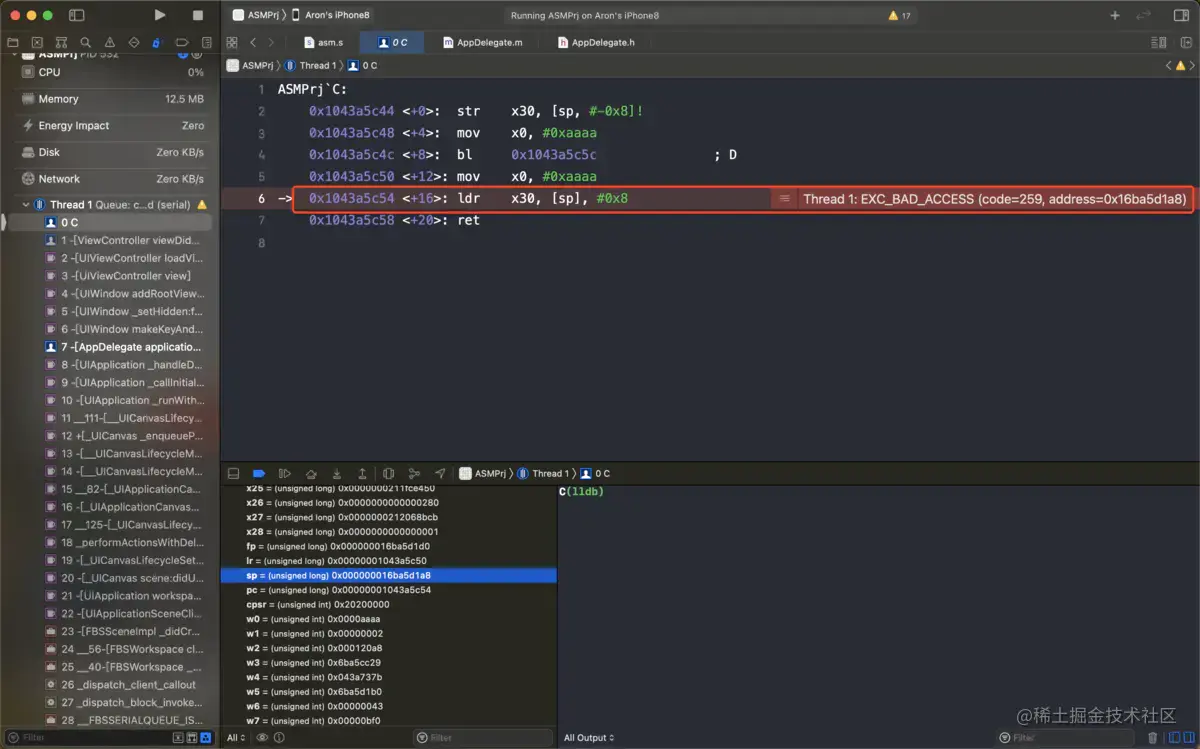Switch to the AppDelegate.m tab
Viewport: 1200px width, 749px height.
pos(483,42)
